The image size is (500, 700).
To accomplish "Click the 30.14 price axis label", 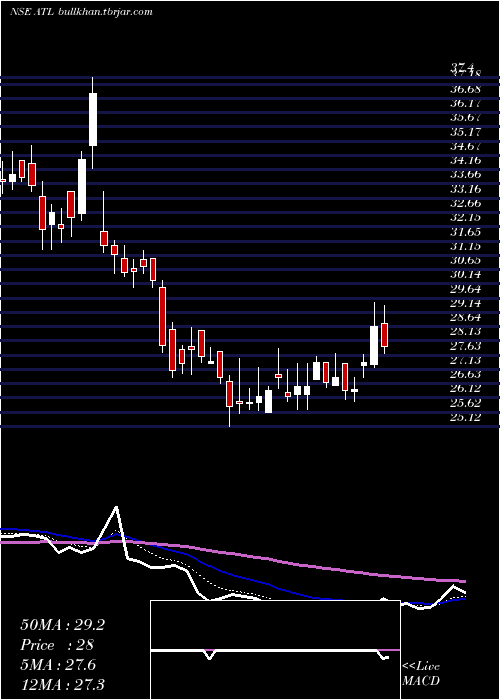I will (465, 275).
